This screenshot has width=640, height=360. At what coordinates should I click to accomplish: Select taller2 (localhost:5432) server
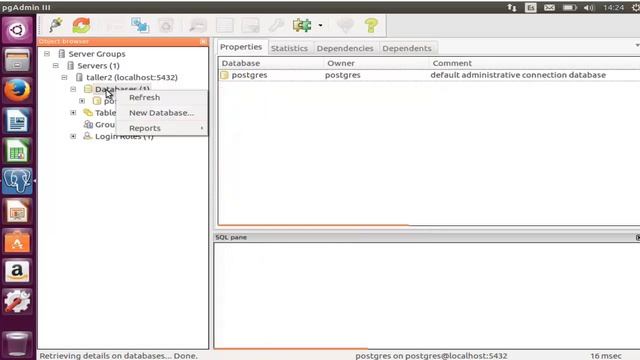(132, 78)
